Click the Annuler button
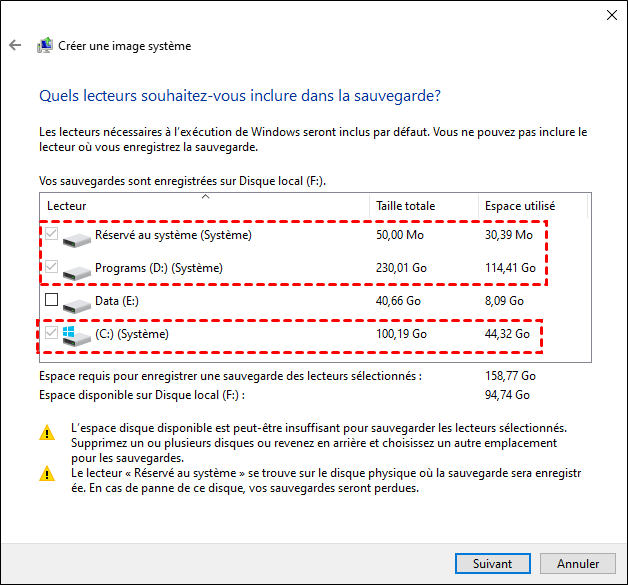 [x=578, y=564]
